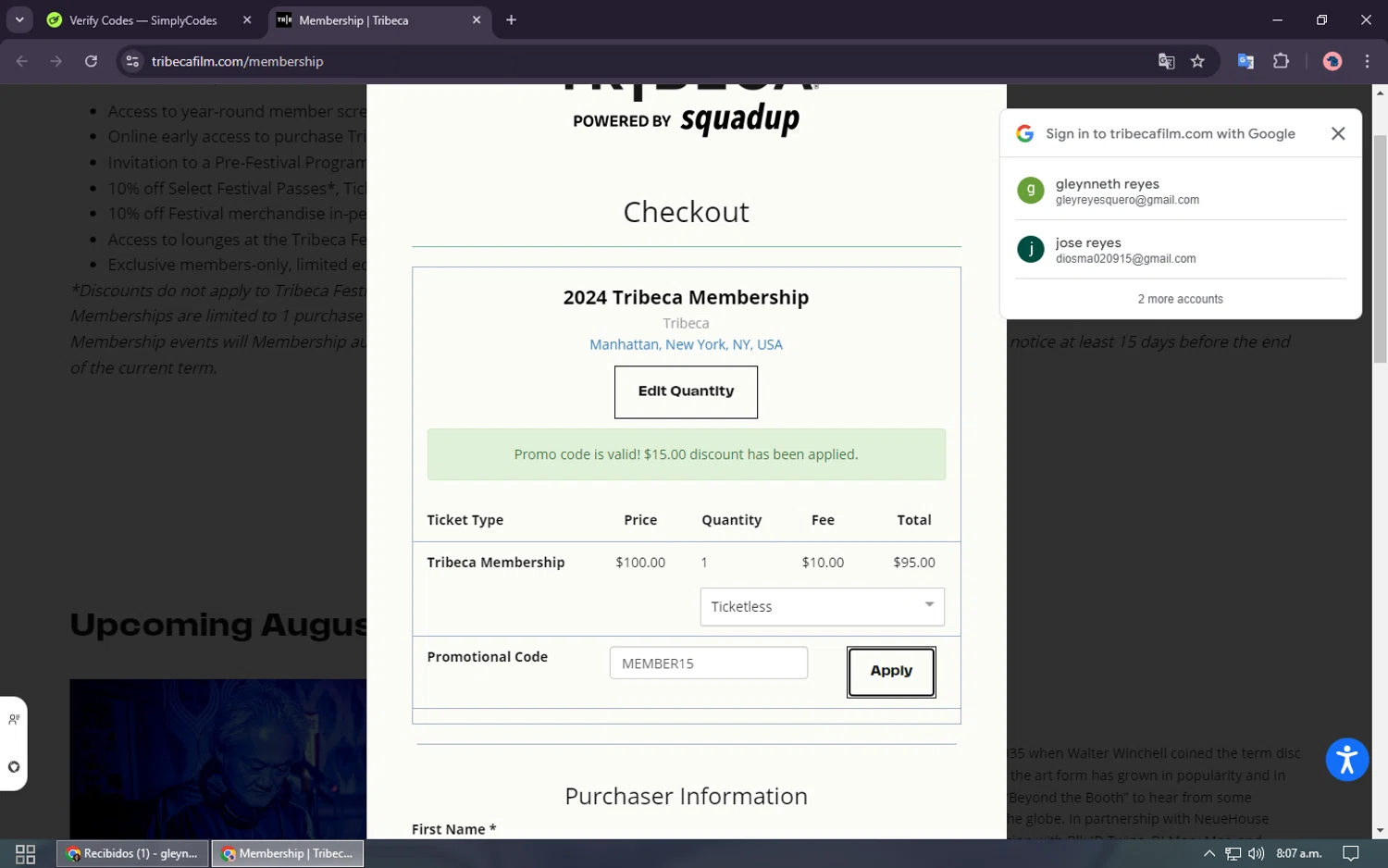Click the 2024 Tribeca Membership title
The width and height of the screenshot is (1388, 868).
[686, 297]
